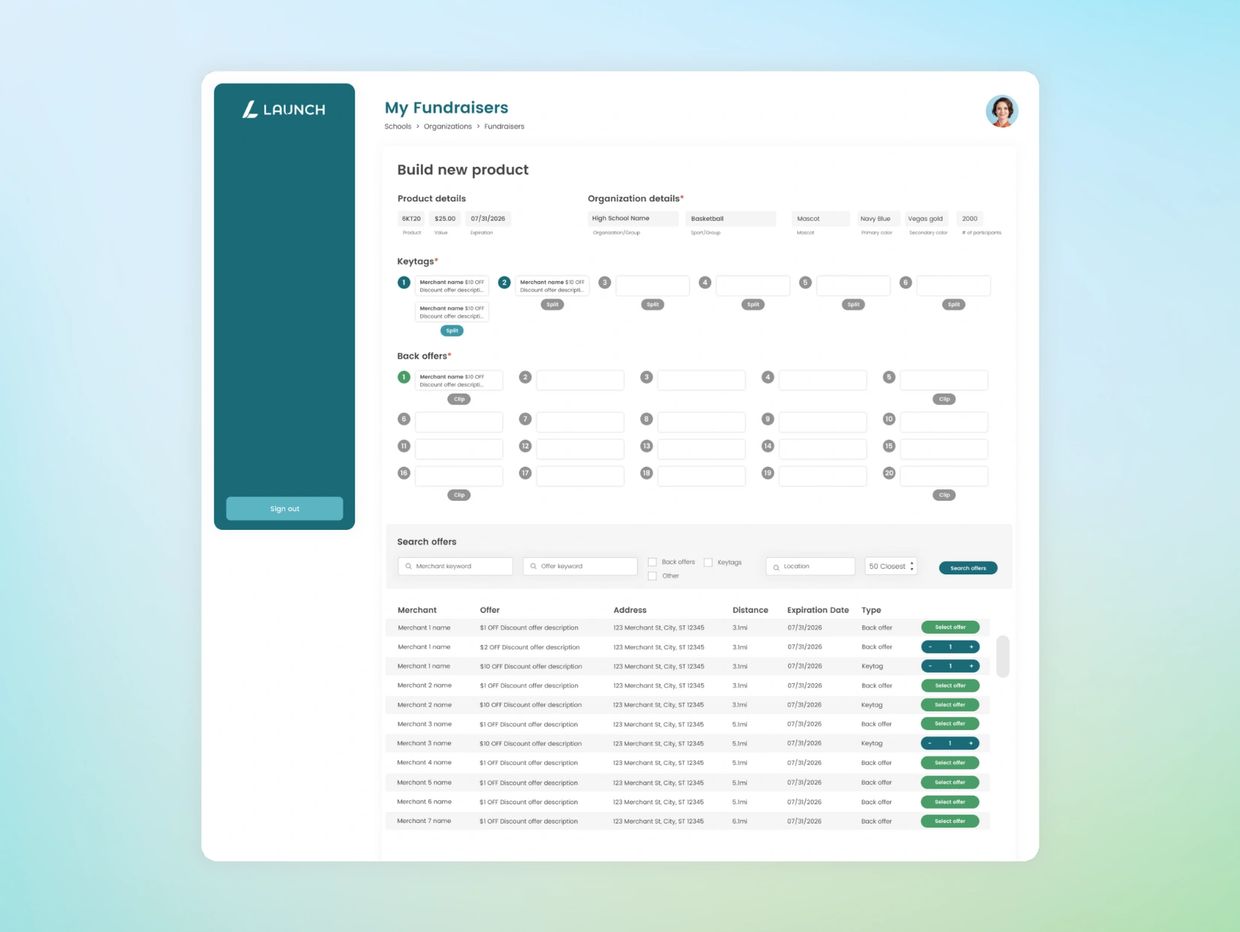Go to Schools in the breadcrumb

pos(398,127)
